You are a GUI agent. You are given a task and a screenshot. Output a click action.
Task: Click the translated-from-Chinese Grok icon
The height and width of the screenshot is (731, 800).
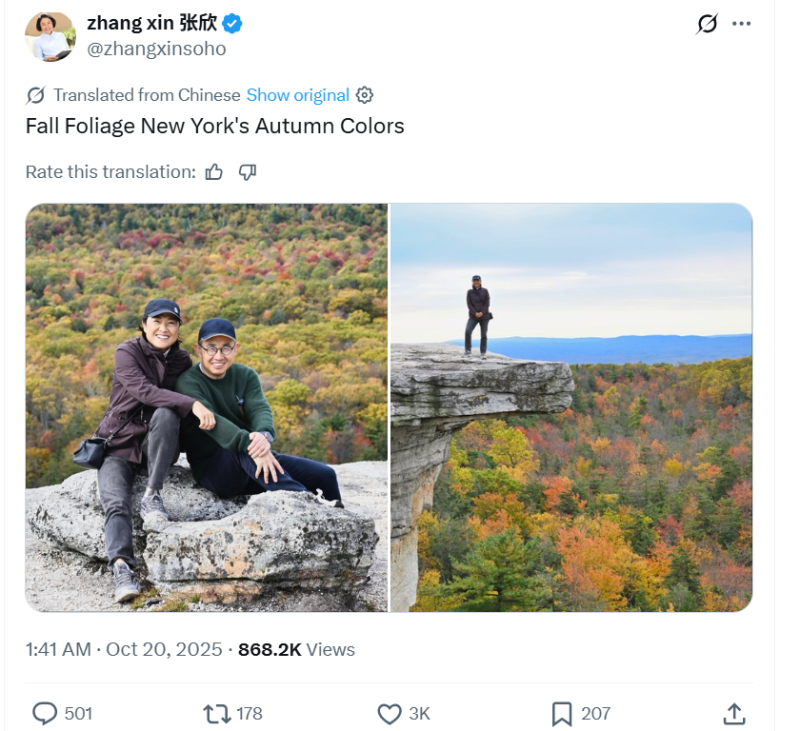[x=36, y=95]
